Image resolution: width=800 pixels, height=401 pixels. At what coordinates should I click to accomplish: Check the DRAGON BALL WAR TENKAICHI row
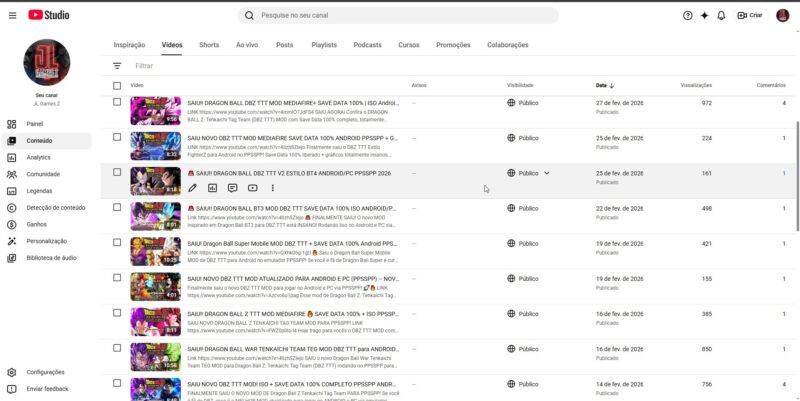pos(117,348)
